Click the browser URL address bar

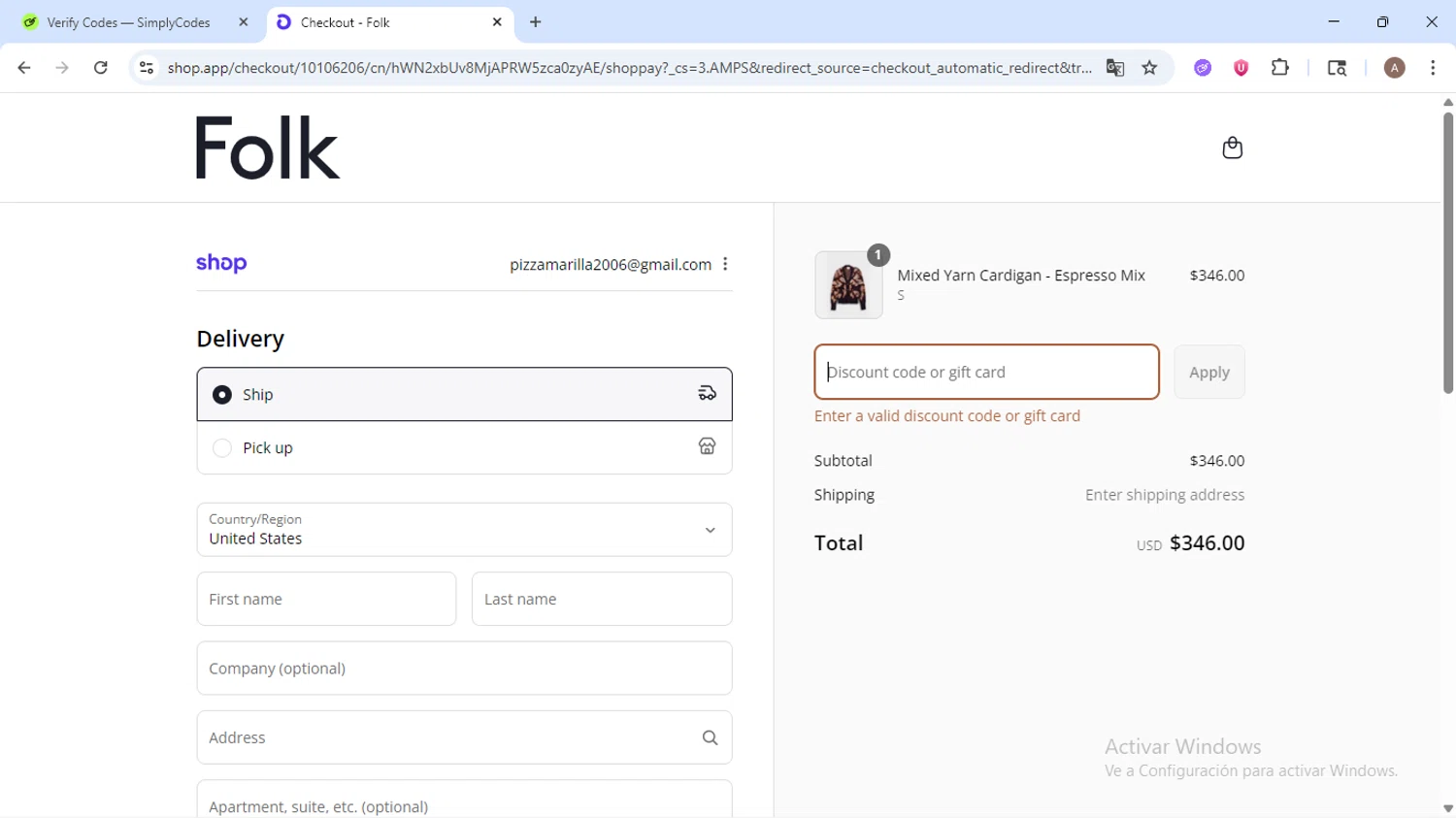point(629,68)
